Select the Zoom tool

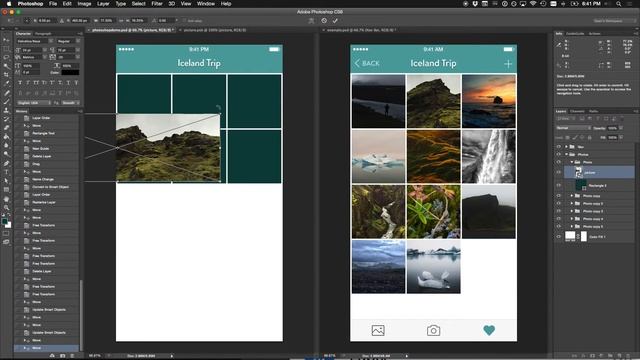pyautogui.click(x=6, y=207)
